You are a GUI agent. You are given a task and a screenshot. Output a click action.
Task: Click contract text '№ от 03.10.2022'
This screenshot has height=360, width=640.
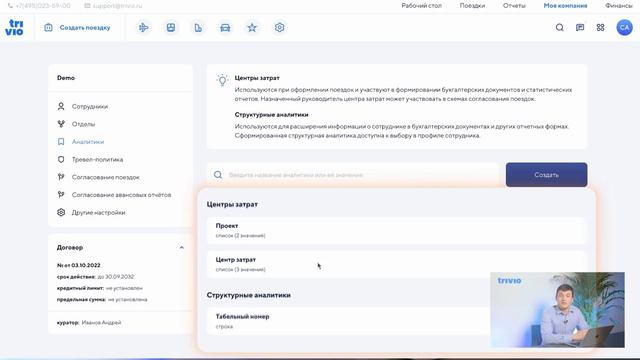pyautogui.click(x=78, y=265)
